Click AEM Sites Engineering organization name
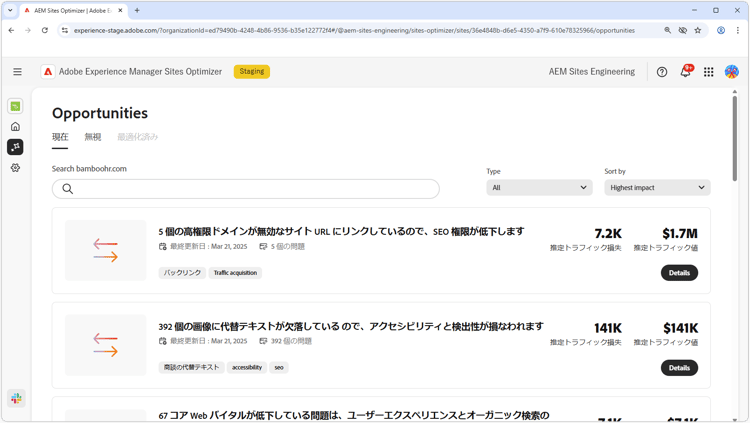Viewport: 750px width, 423px height. [x=592, y=71]
